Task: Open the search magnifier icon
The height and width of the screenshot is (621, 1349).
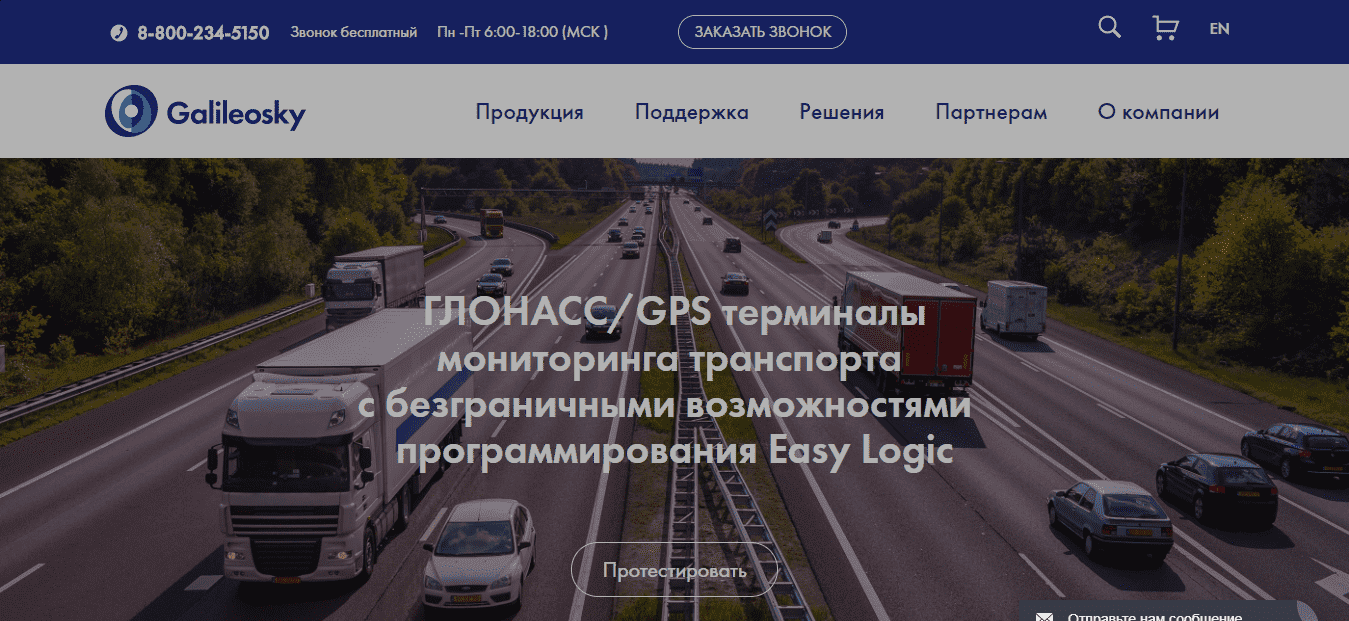Action: tap(1109, 28)
